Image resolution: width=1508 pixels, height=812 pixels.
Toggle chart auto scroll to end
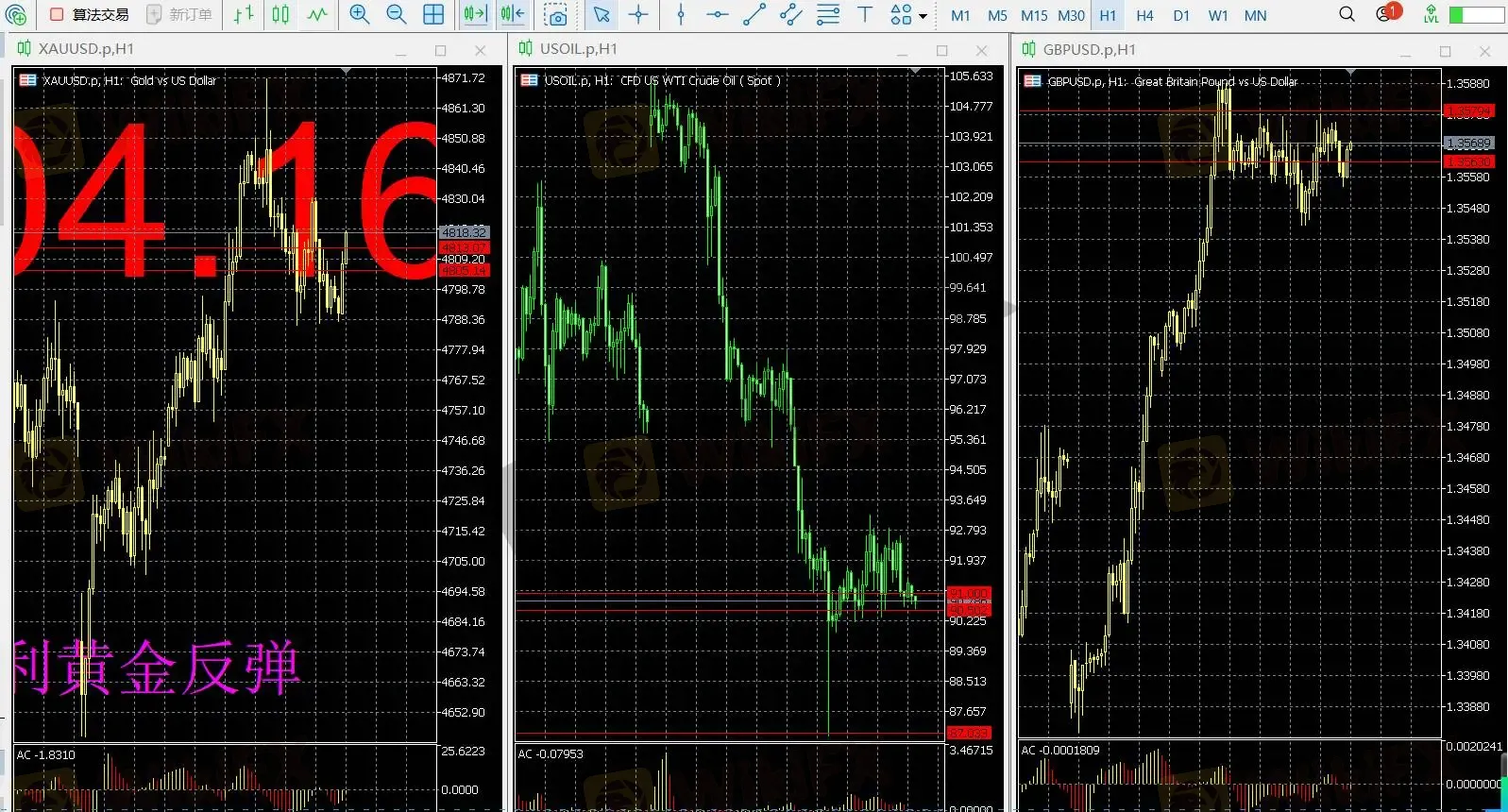pyautogui.click(x=475, y=14)
